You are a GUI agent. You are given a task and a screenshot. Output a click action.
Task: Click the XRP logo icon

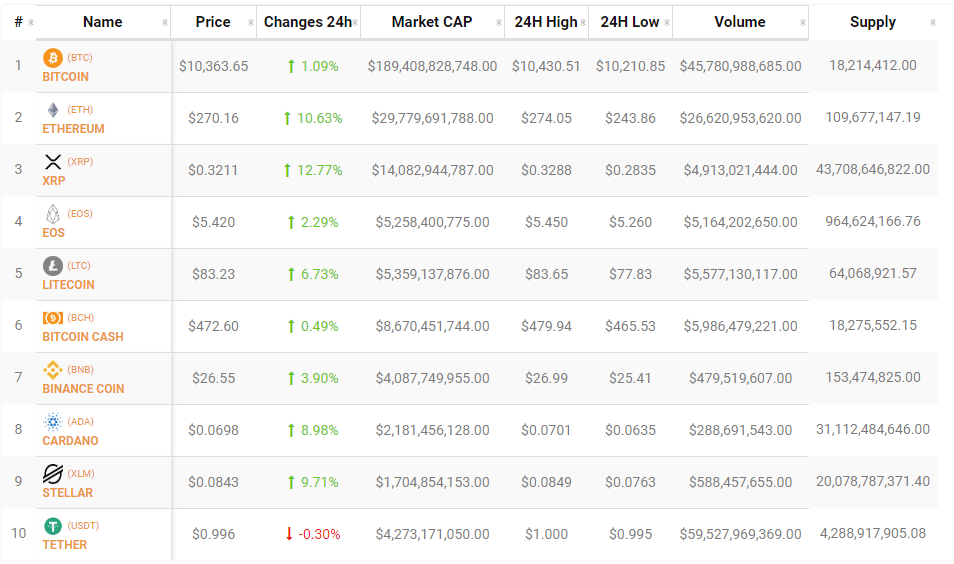(52, 162)
